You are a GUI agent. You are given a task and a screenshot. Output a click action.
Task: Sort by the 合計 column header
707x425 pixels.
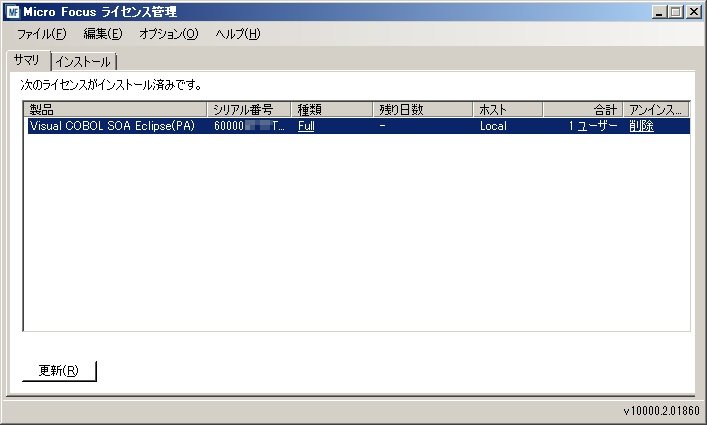click(583, 109)
